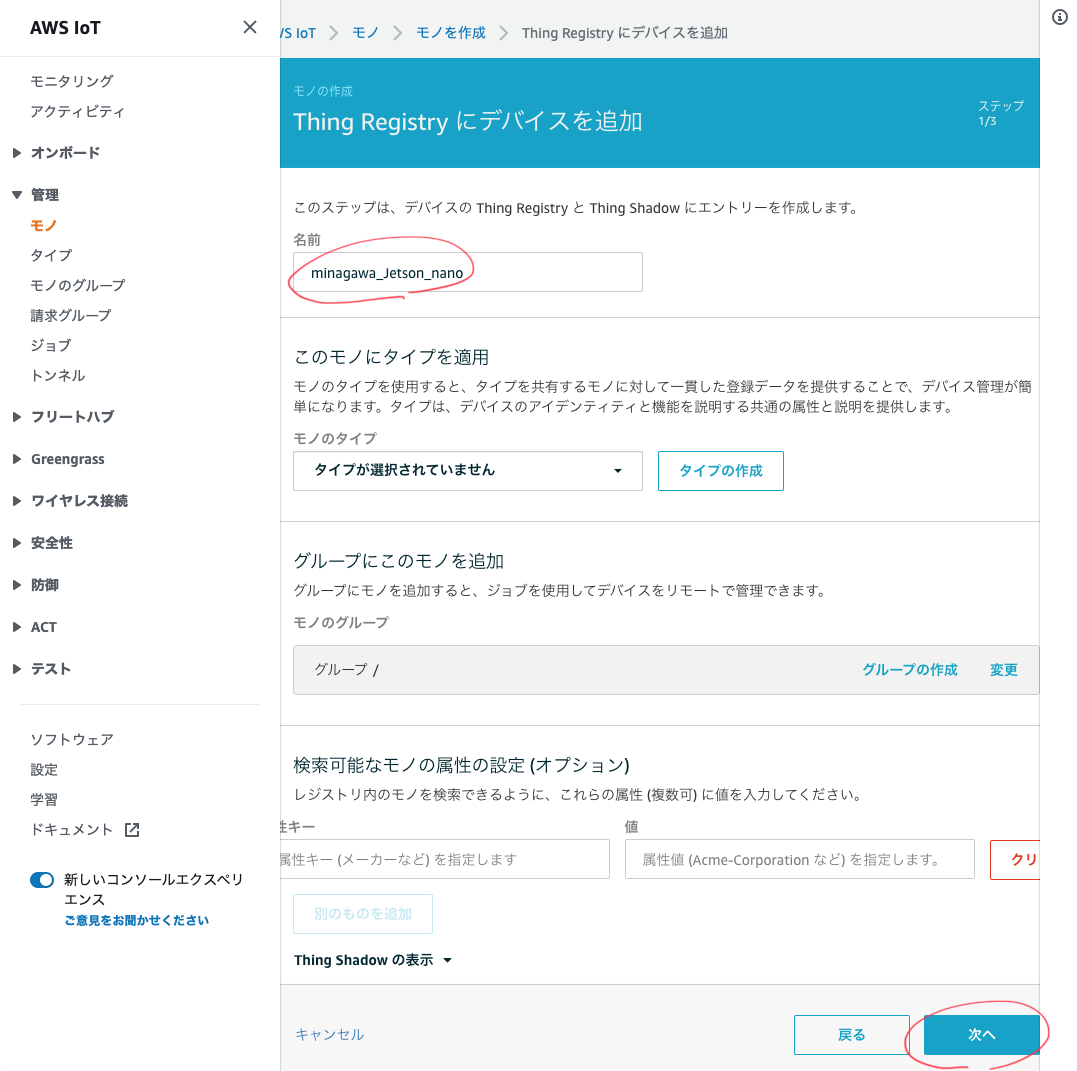Image resolution: width=1077 pixels, height=1071 pixels.
Task: Click the 属性キー input field
Action: (x=445, y=859)
